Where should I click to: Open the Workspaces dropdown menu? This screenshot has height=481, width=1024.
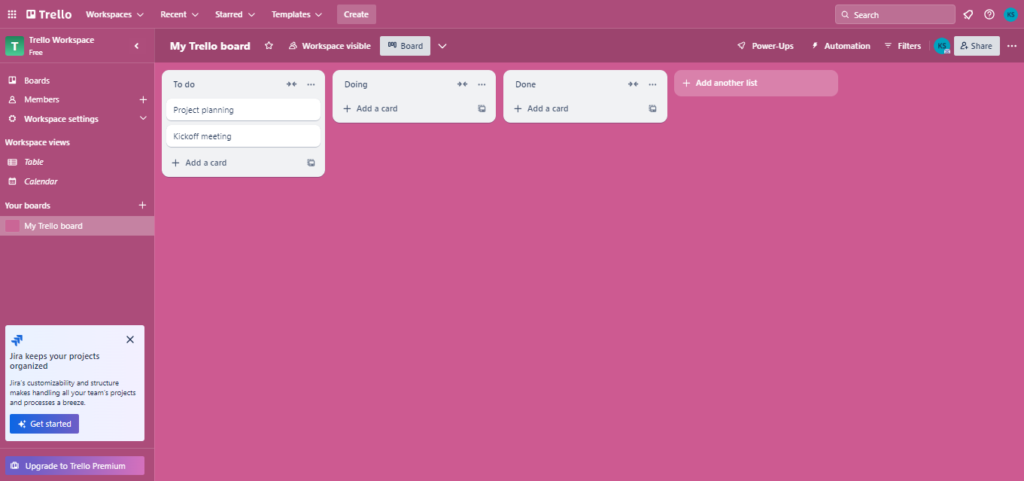[114, 15]
